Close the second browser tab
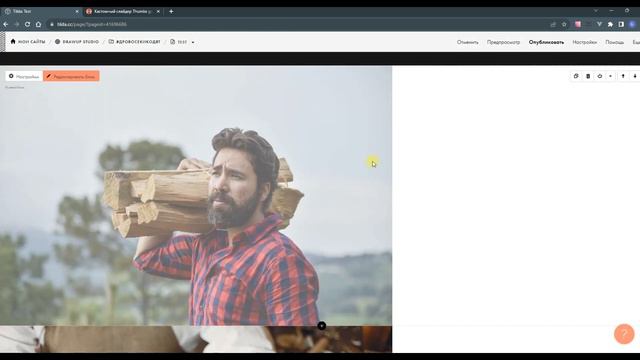Image resolution: width=640 pixels, height=360 pixels. [158, 11]
